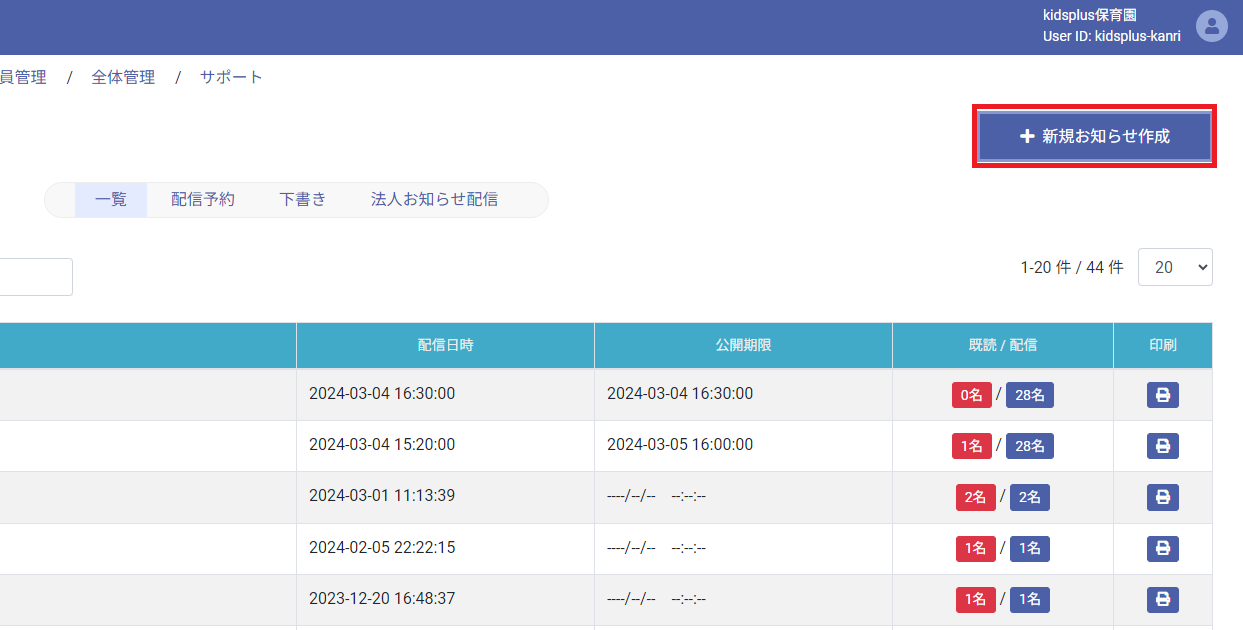Click the 既読 / 配信 column header
The image size is (1243, 630).
click(1003, 345)
